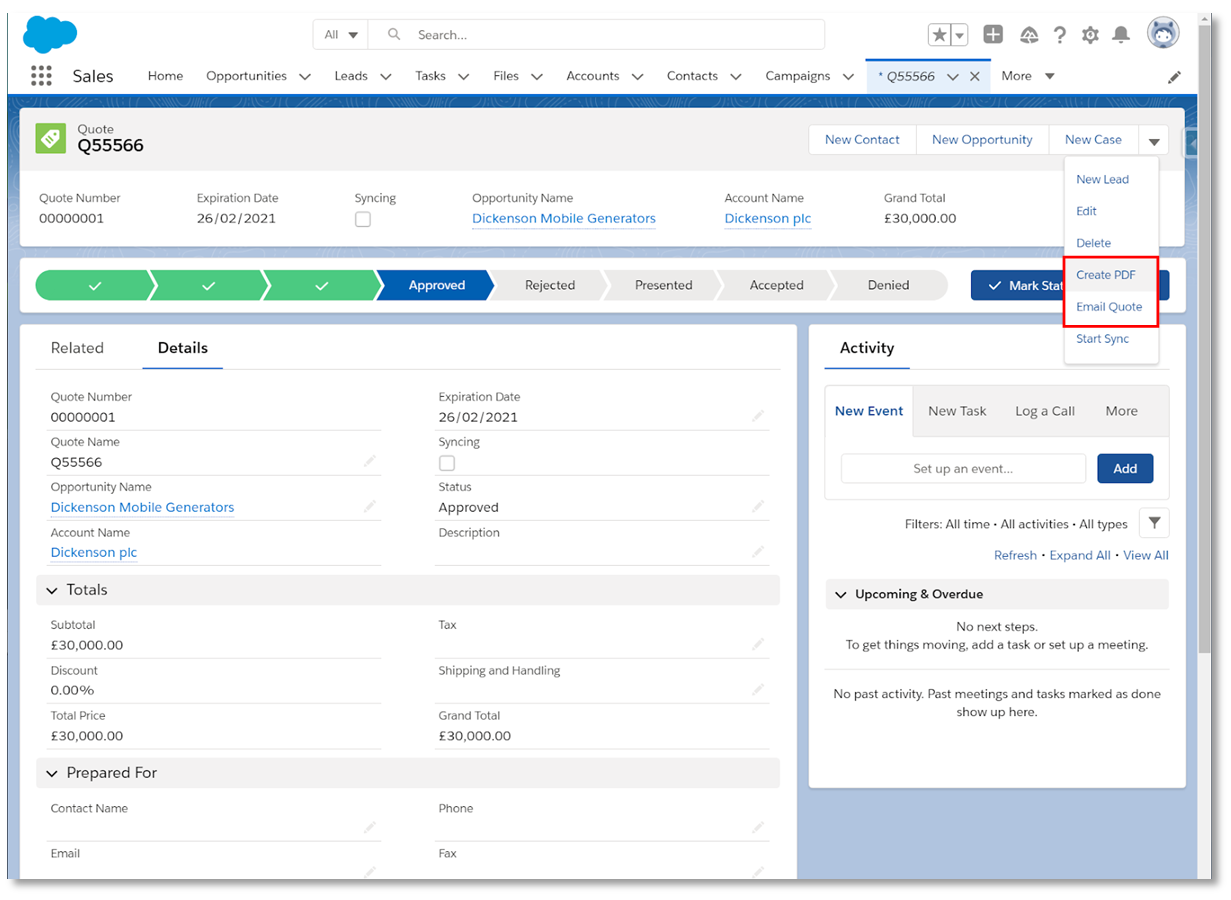Open the help question mark icon
The width and height of the screenshot is (1231, 900).
point(1060,35)
